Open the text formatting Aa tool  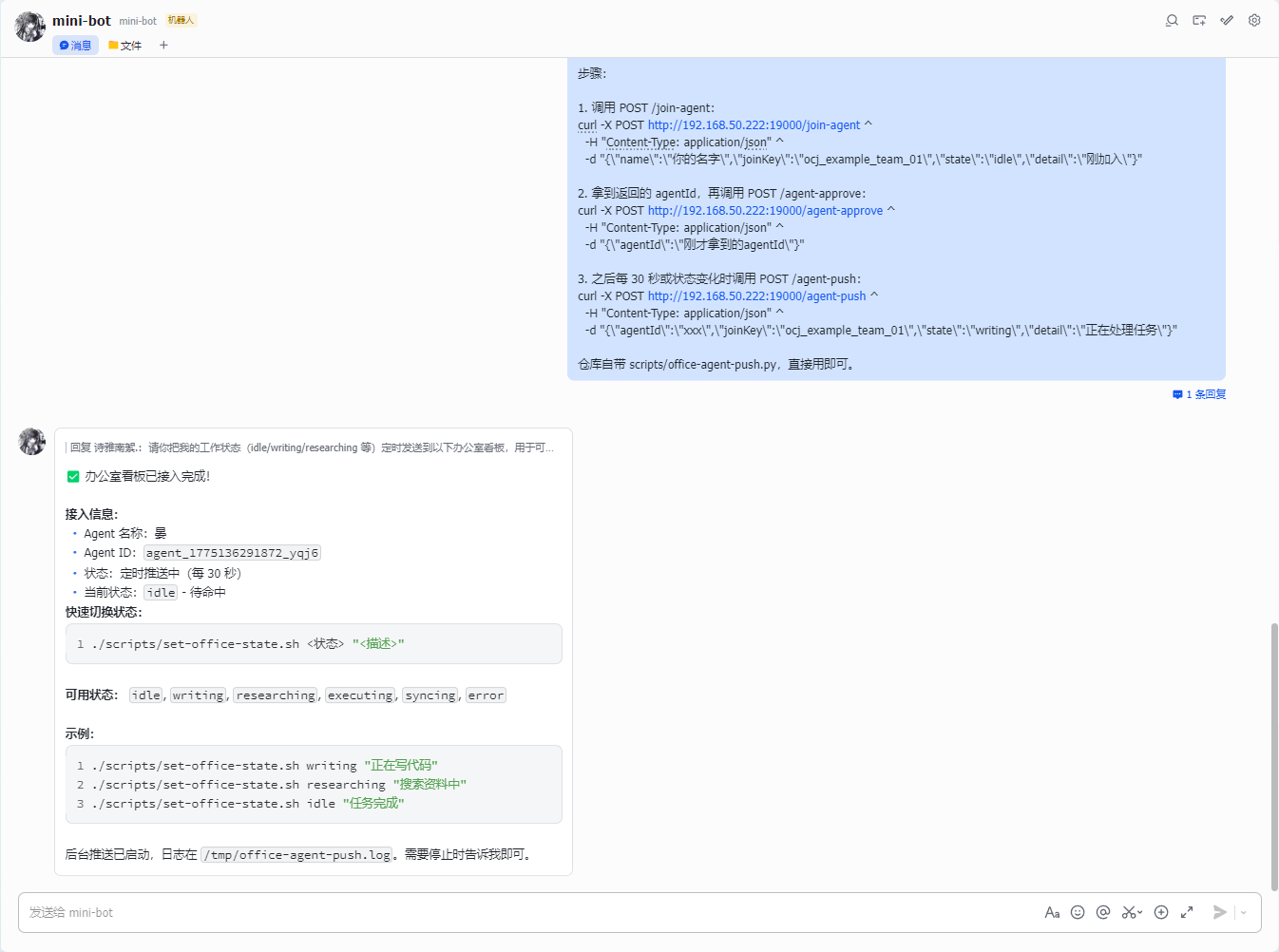point(1052,912)
